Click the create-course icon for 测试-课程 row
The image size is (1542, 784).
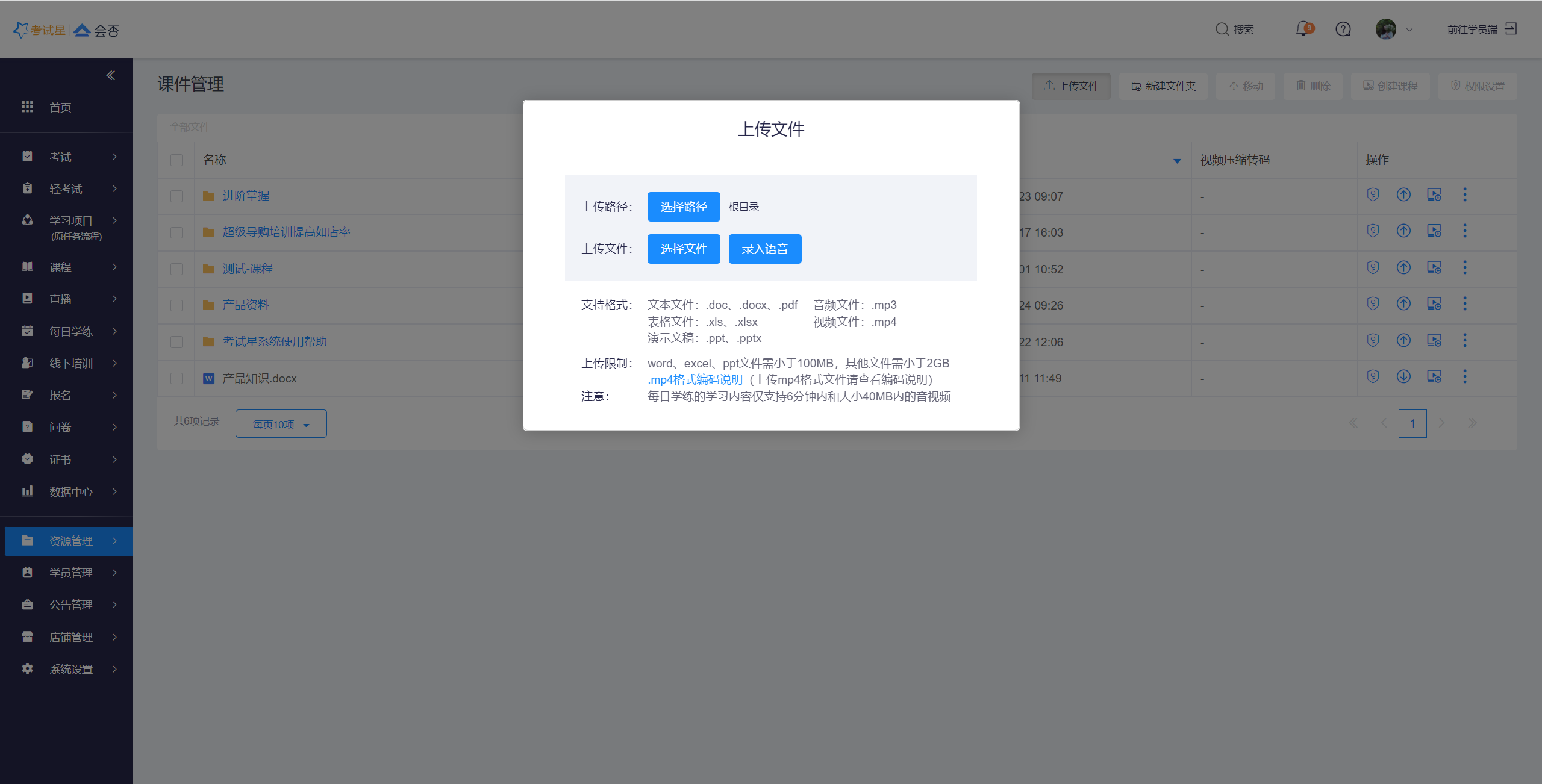point(1434,267)
